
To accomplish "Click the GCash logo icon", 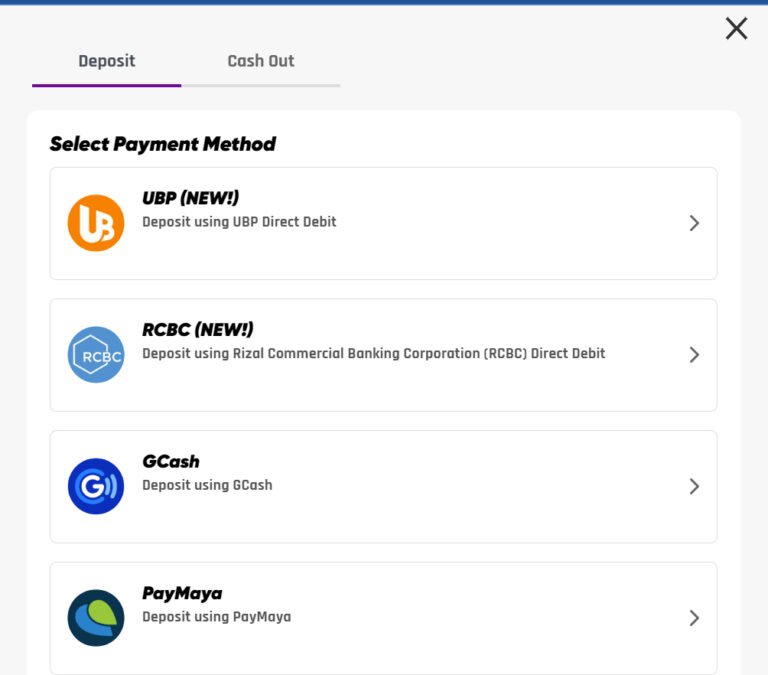I will (x=96, y=486).
